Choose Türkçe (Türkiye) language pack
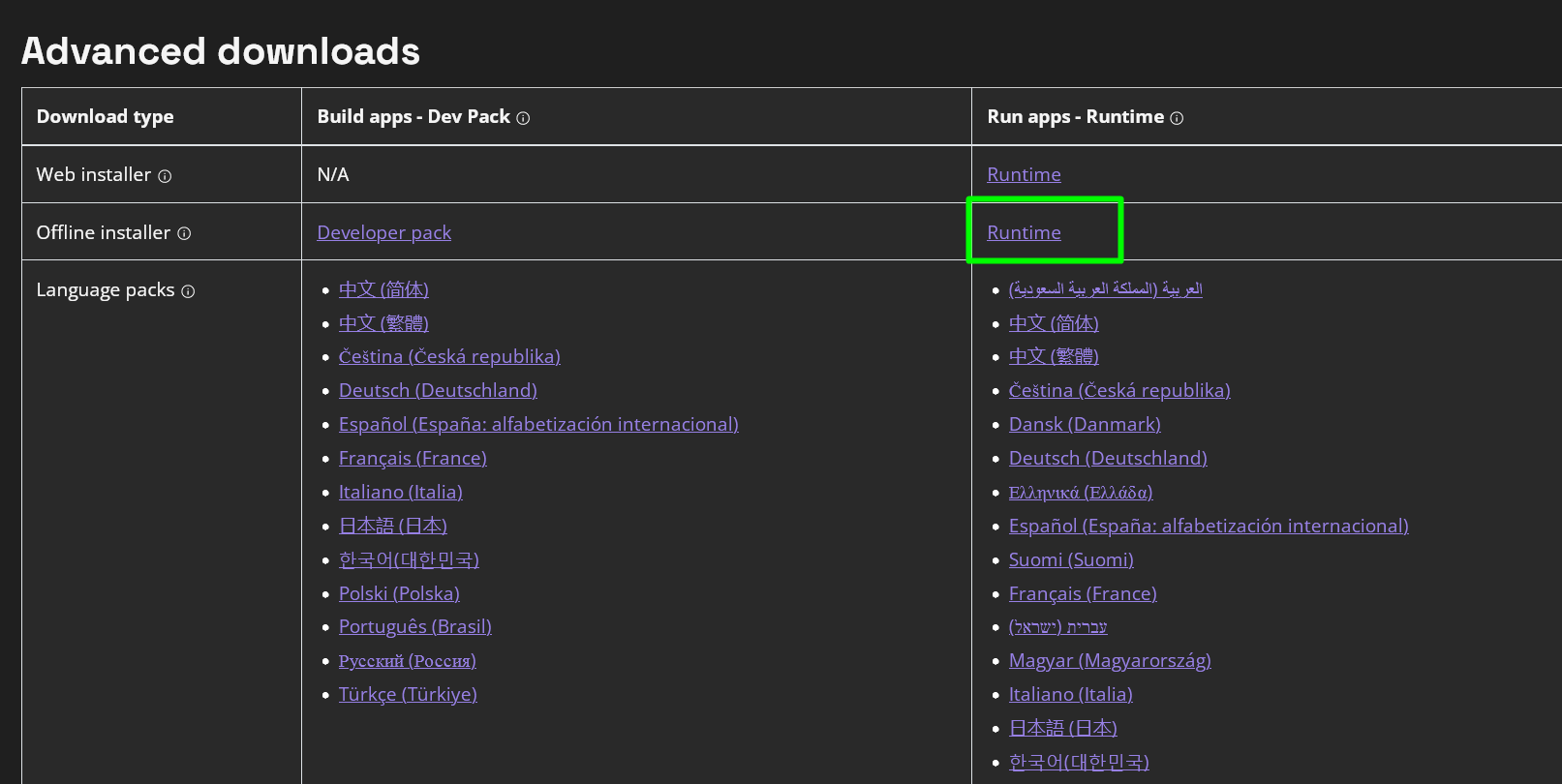Viewport: 1562px width, 784px height. [x=408, y=694]
